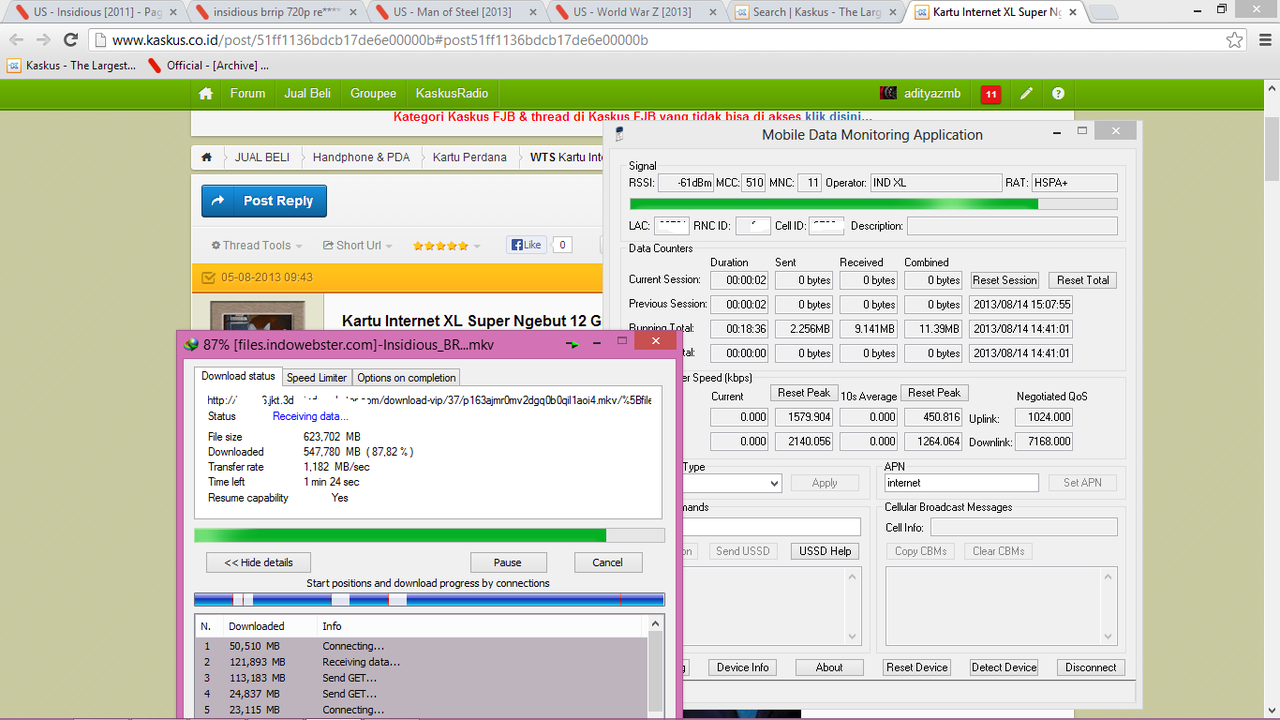Click the connections list scrollbar
The width and height of the screenshot is (1280, 720).
pos(656,666)
